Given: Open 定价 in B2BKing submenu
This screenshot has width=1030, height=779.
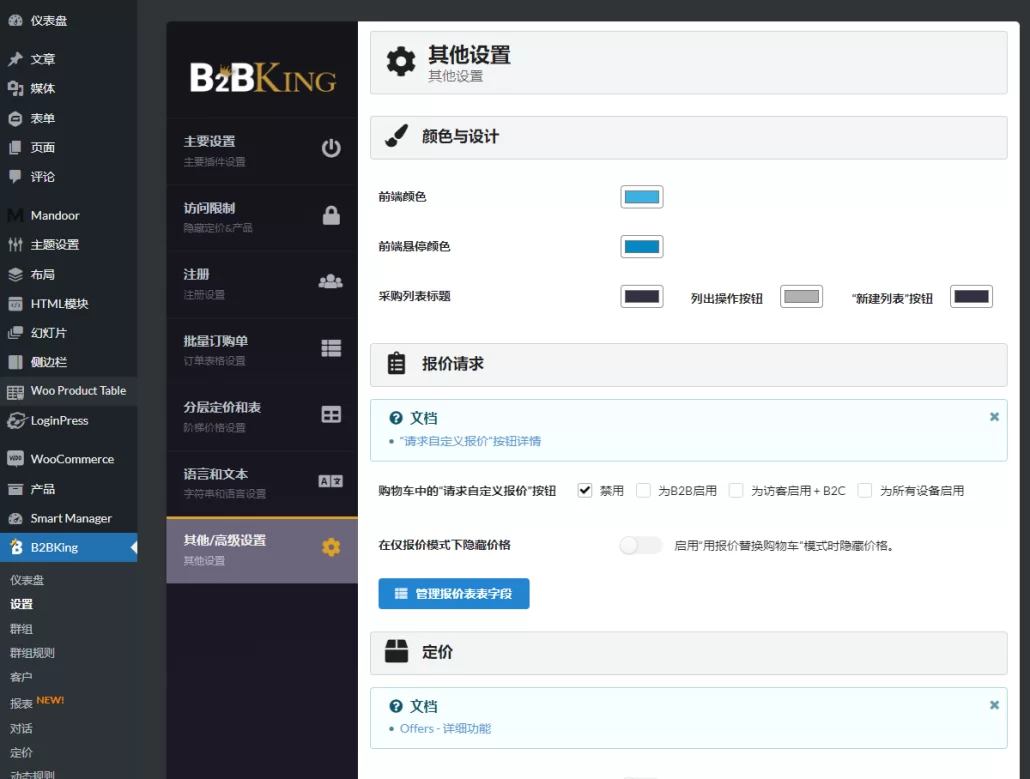Looking at the screenshot, I should pyautogui.click(x=22, y=752).
